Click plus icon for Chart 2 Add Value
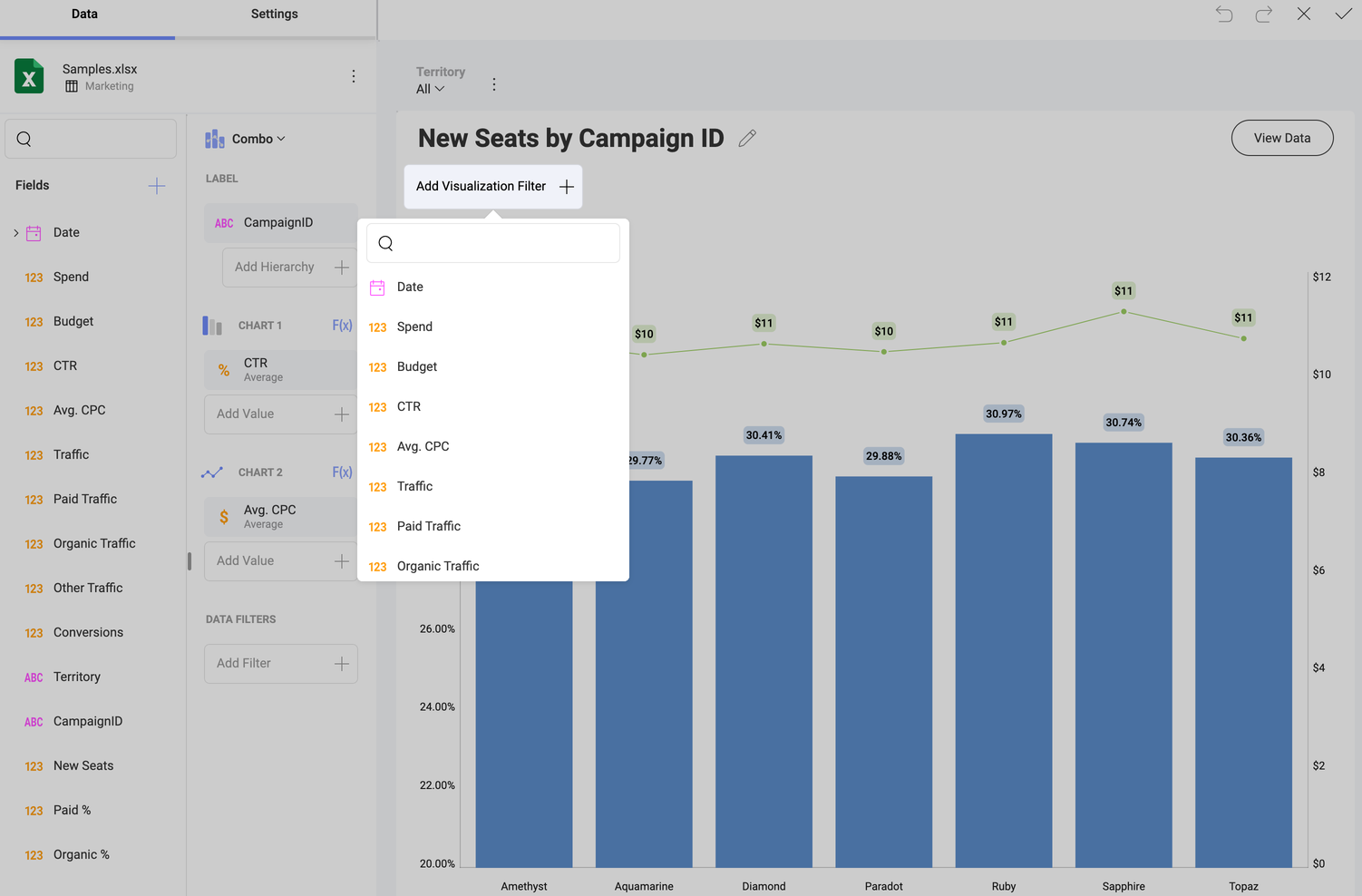Image resolution: width=1362 pixels, height=896 pixels. tap(341, 560)
